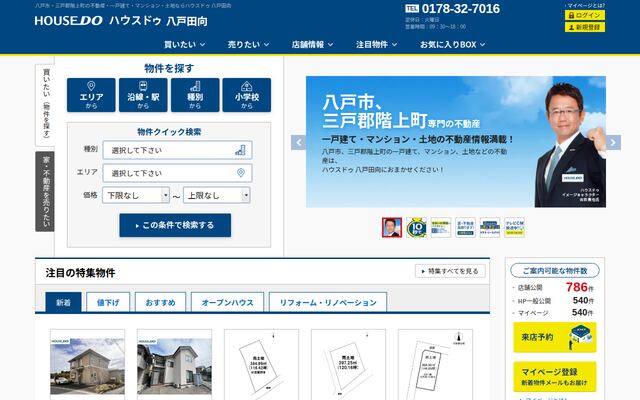Click the 新規登録 registration button
The height and width of the screenshot is (400, 640).
pos(584,27)
